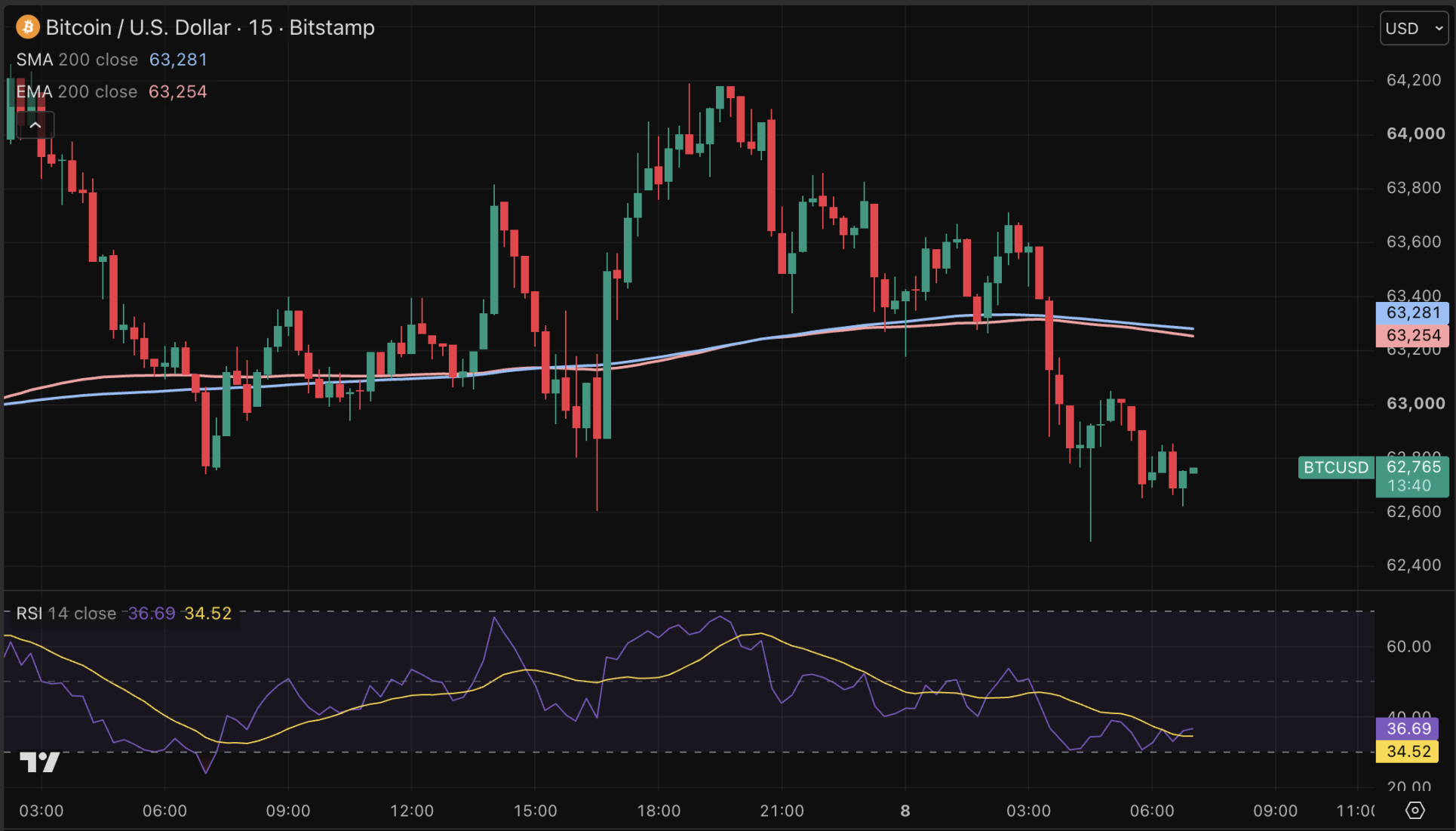Click the 60.00 RSI scale label
This screenshot has width=1456, height=831.
pos(1408,647)
